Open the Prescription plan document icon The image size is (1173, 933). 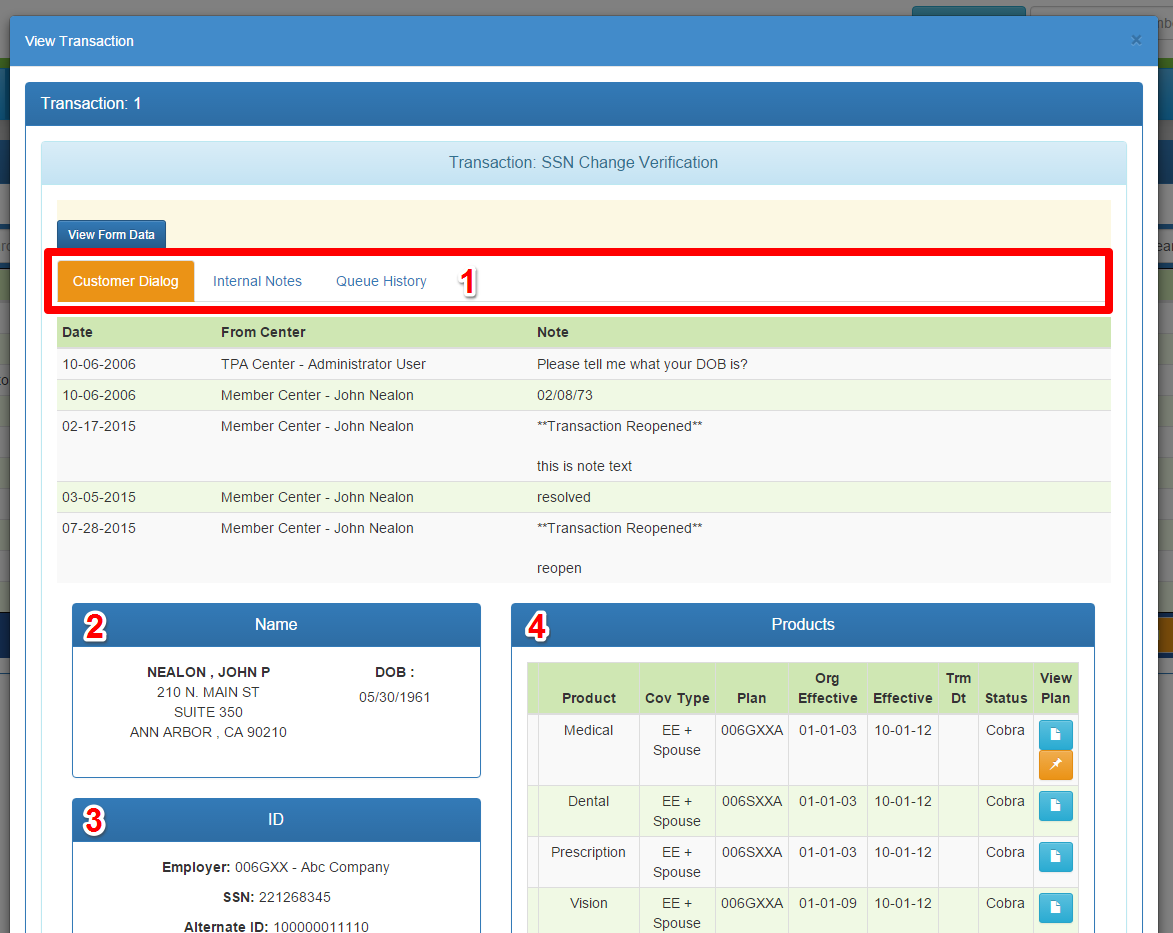pyautogui.click(x=1055, y=856)
